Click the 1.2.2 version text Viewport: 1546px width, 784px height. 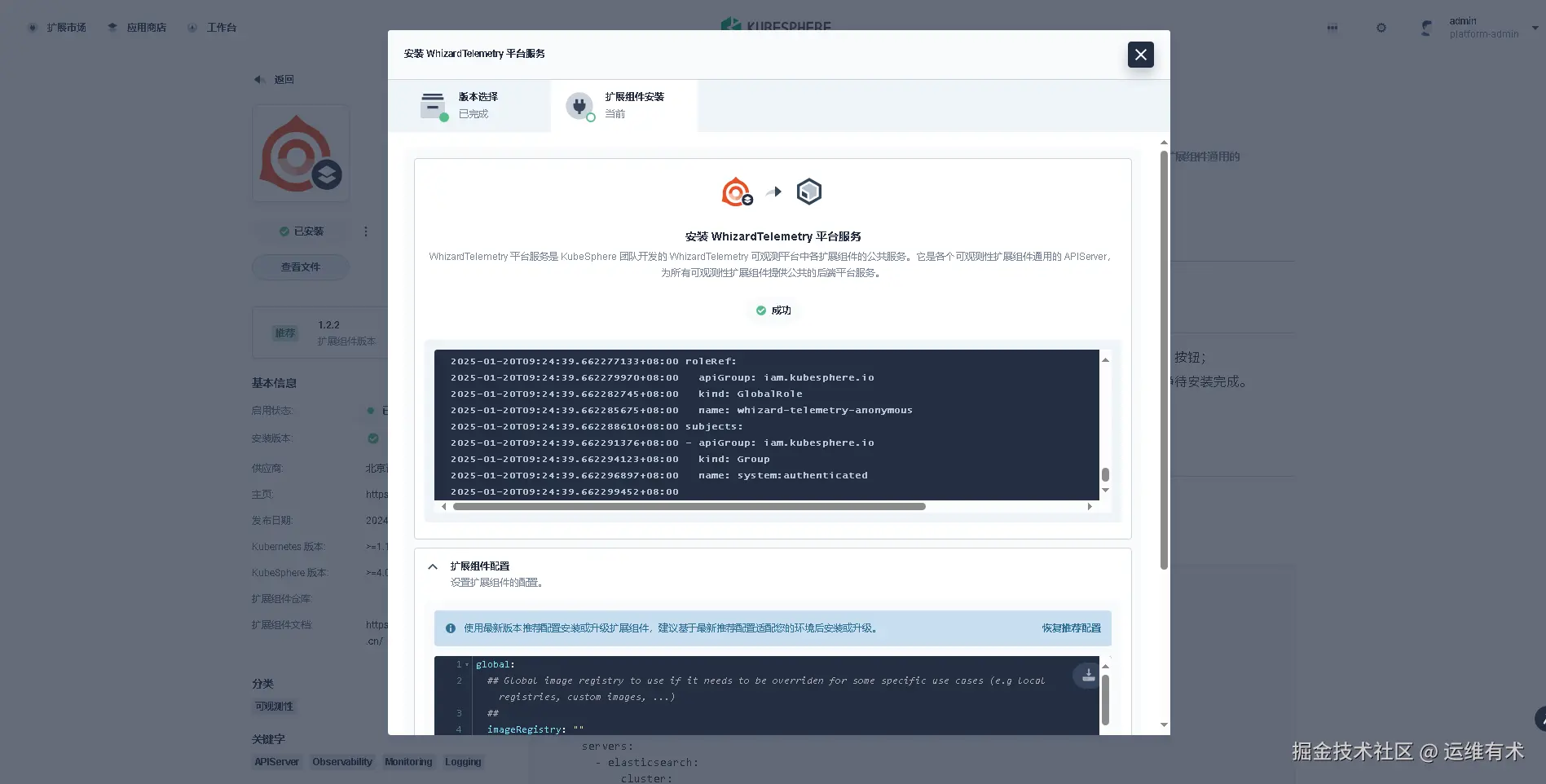[328, 324]
